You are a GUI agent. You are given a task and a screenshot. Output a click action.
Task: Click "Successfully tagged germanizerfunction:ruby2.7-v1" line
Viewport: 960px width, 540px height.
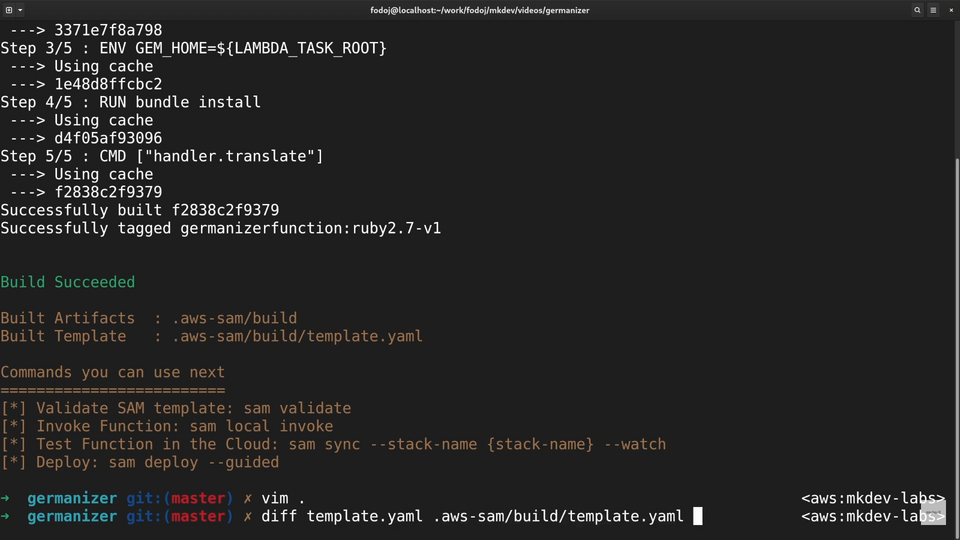point(220,228)
